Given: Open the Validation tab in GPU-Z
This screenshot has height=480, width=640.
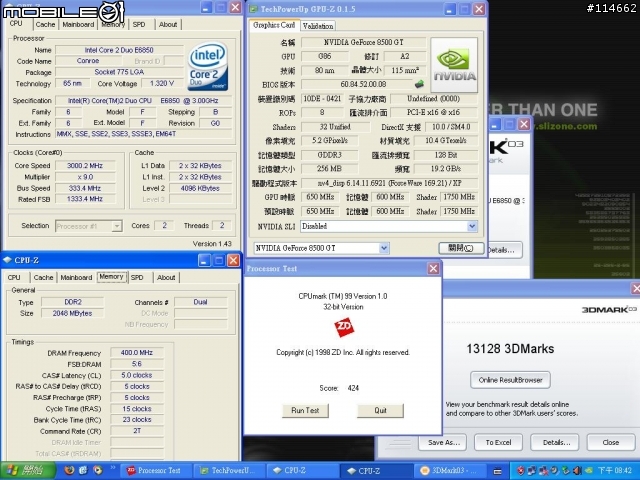Looking at the screenshot, I should pos(318,26).
